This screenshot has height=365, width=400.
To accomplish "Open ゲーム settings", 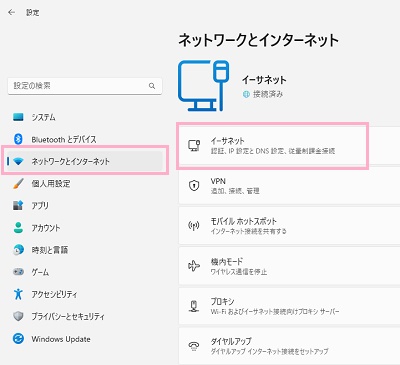I will click(85, 272).
